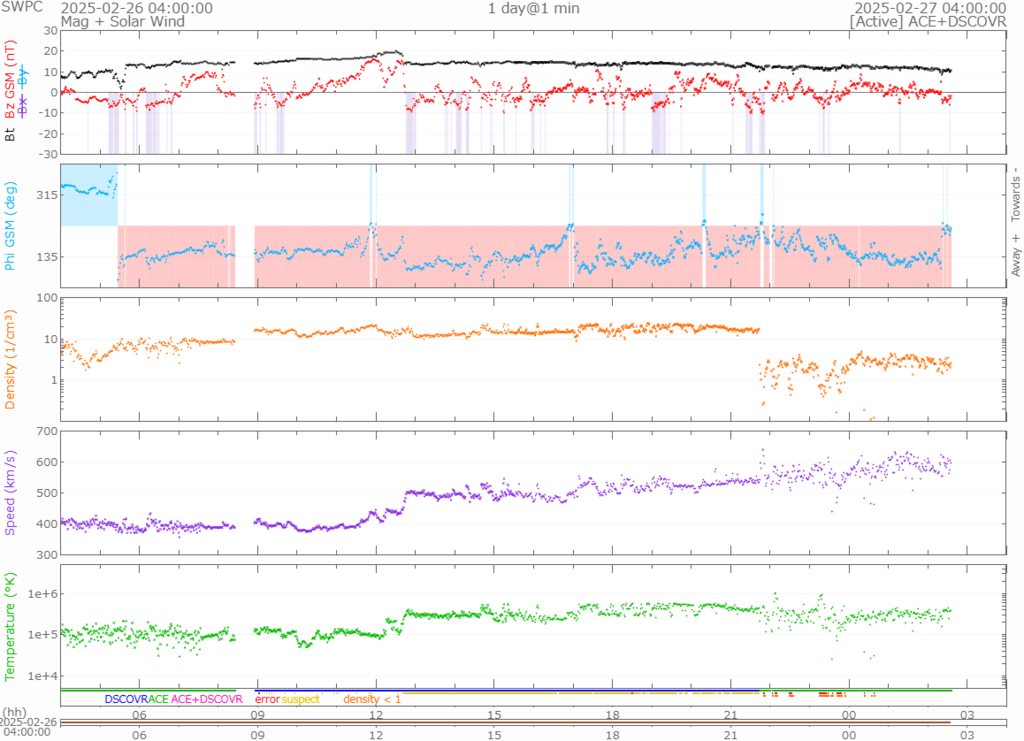
Task: Click the end date 2025-02-27 04:00:00
Action: click(x=926, y=8)
